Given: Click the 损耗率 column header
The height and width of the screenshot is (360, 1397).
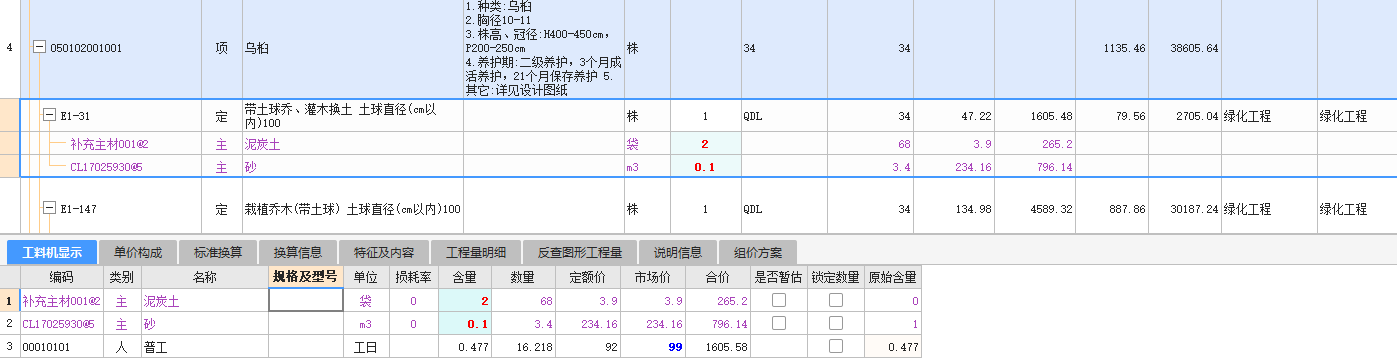Looking at the screenshot, I should pos(413,276).
